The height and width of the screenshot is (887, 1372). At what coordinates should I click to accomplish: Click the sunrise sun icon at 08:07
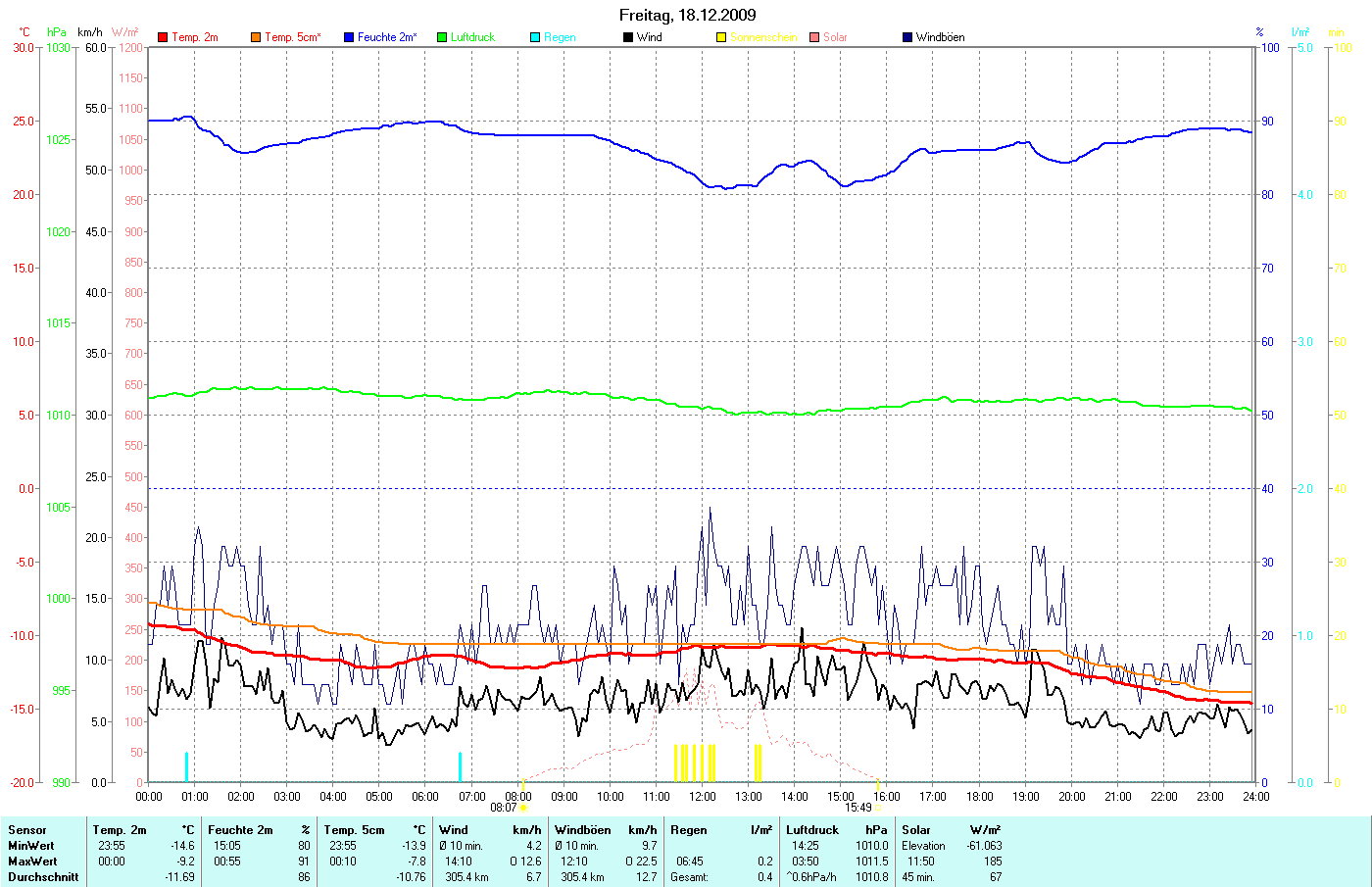[x=524, y=808]
